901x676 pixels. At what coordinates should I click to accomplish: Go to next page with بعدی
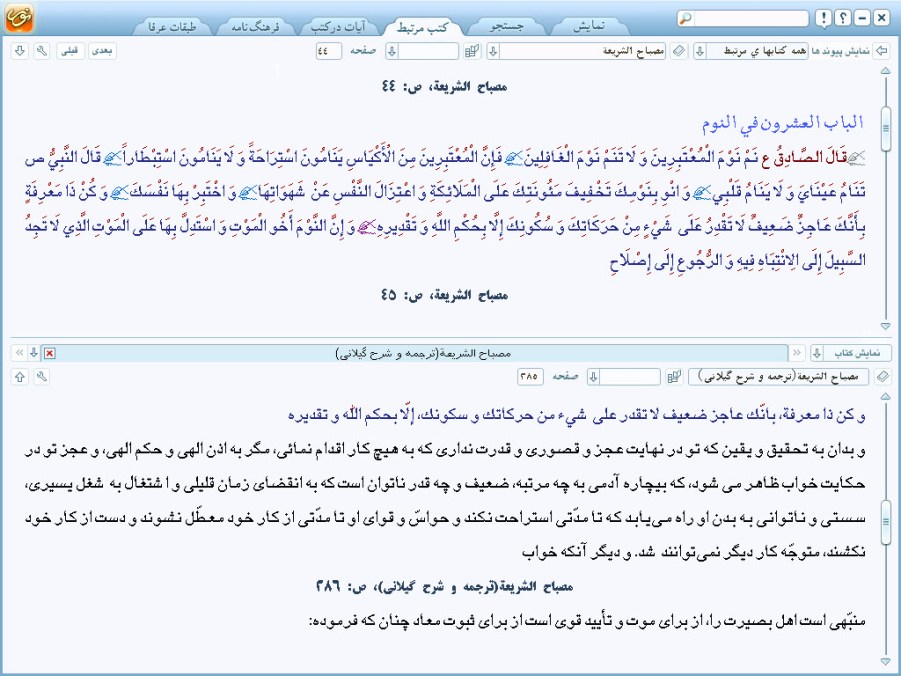[x=102, y=51]
